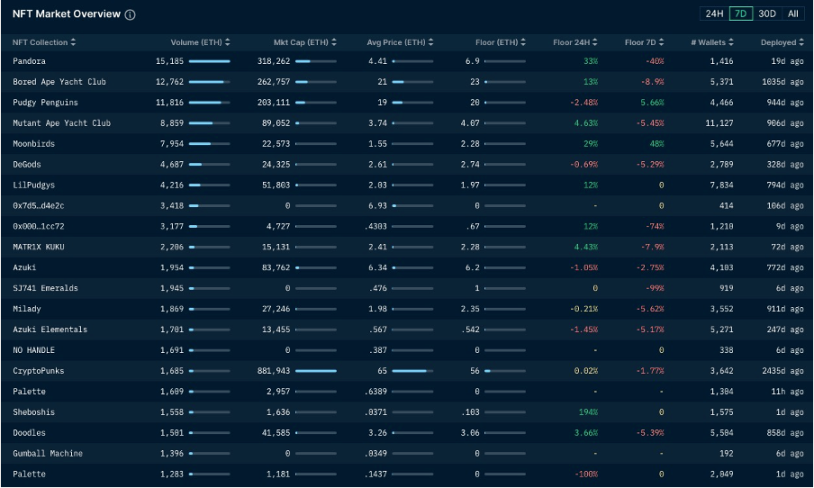Click Mutant Ape's 11,127 wallets value
This screenshot has width=814, height=488.
click(720, 124)
